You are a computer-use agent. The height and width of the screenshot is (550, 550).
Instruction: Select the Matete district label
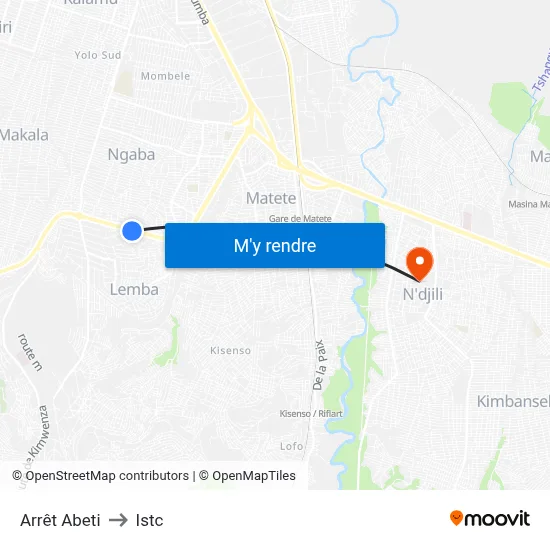pos(271,199)
